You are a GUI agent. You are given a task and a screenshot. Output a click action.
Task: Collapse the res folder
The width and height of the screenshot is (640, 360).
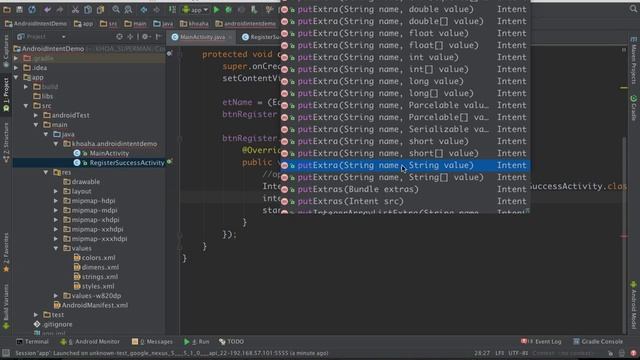(46, 172)
